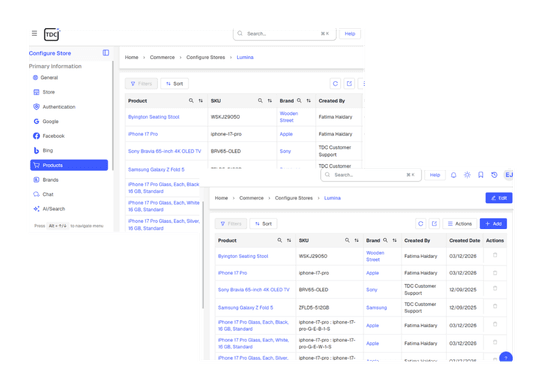This screenshot has width=540, height=384.
Task: Open Samsung brand link in front table
Action: tap(376, 307)
